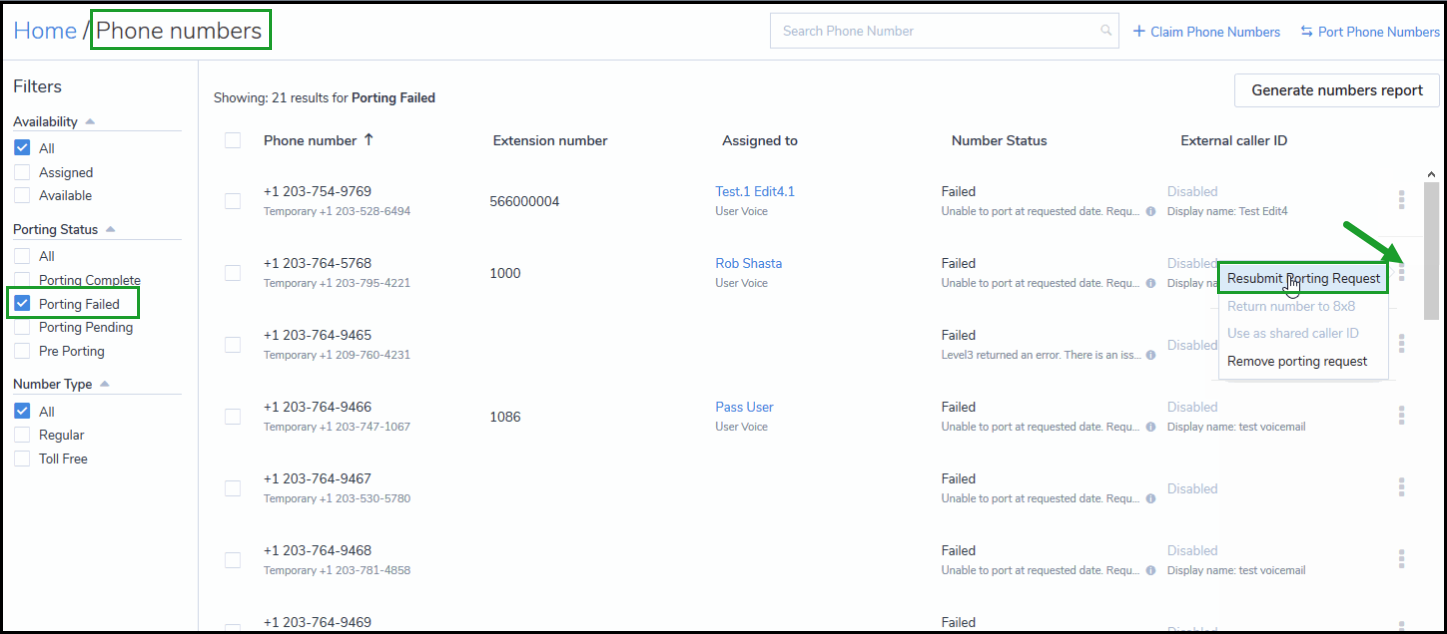Click plus icon for Claim Phone Numbers

point(1138,31)
